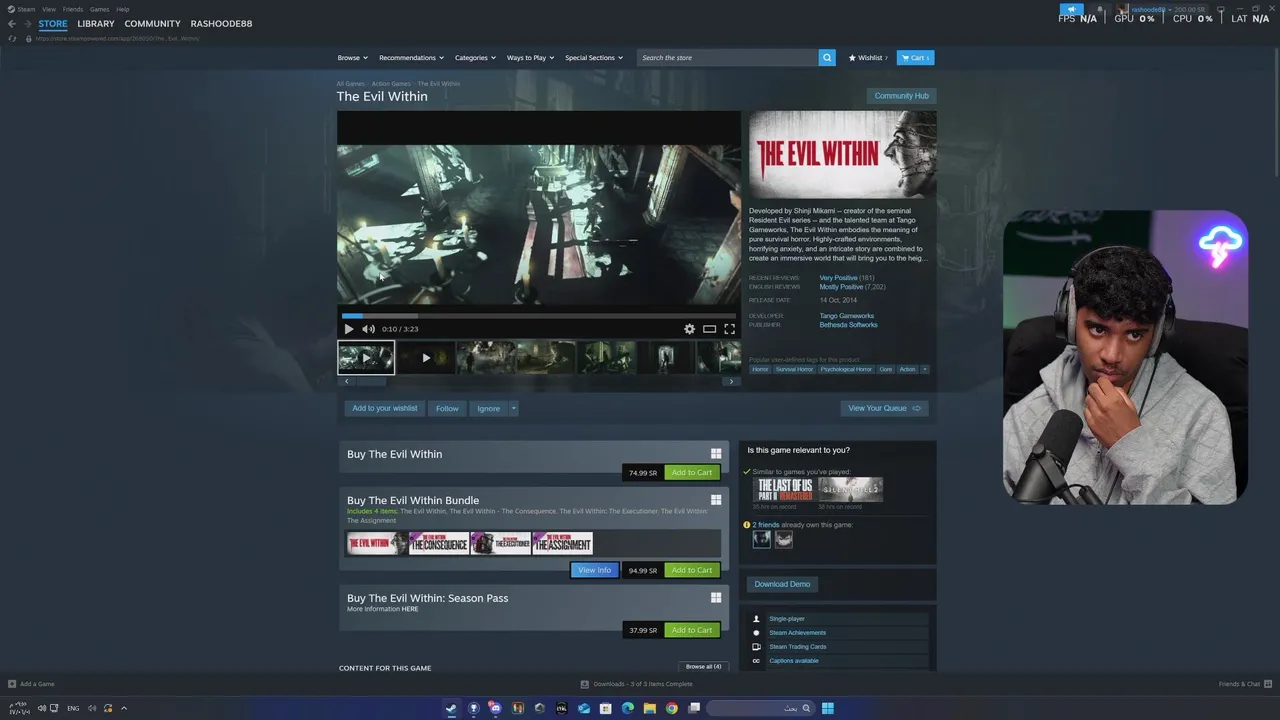
Task: Open the RASHOODE88 profile tab
Action: pyautogui.click(x=221, y=24)
